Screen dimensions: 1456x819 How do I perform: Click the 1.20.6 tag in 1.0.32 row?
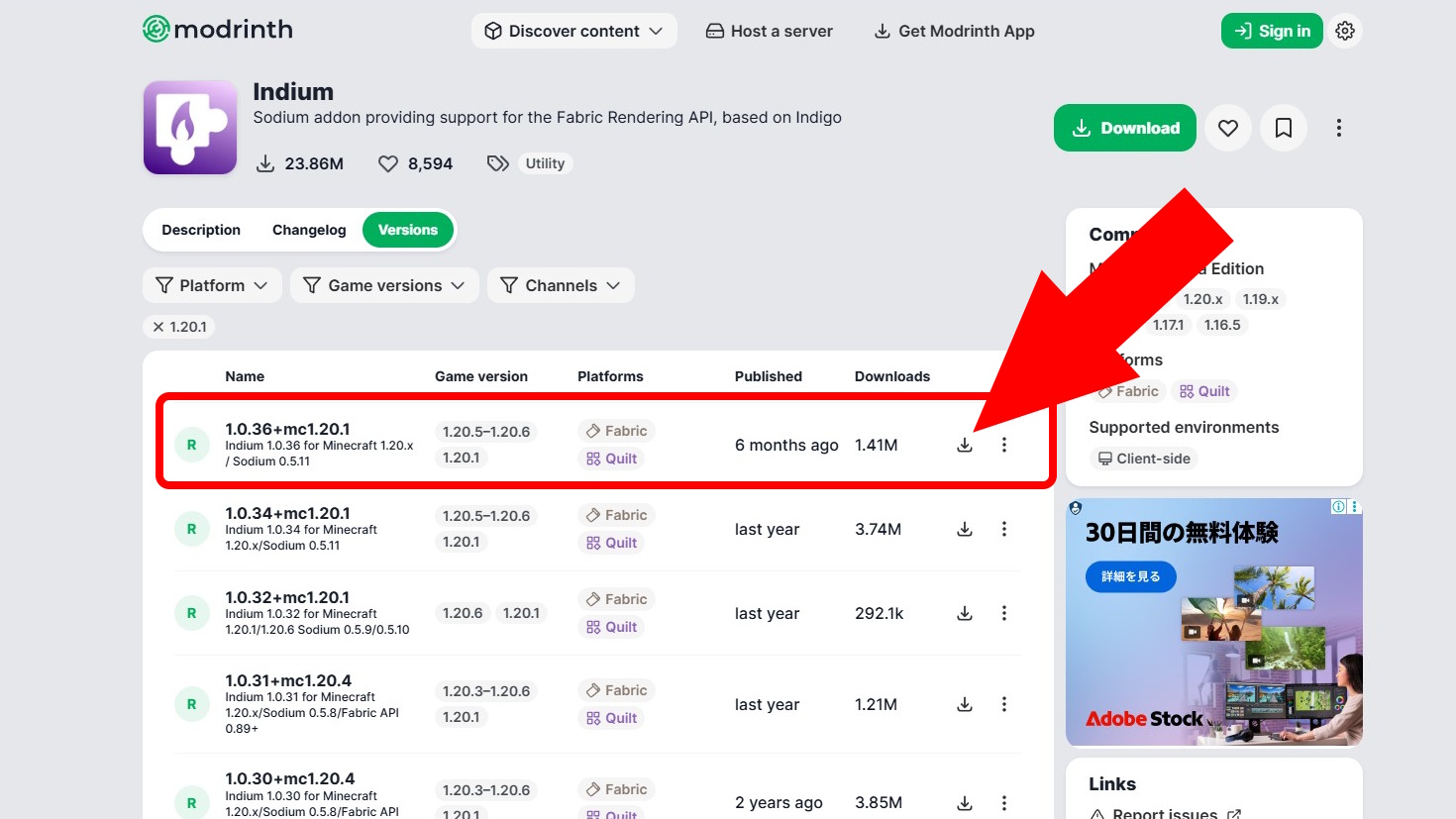463,613
